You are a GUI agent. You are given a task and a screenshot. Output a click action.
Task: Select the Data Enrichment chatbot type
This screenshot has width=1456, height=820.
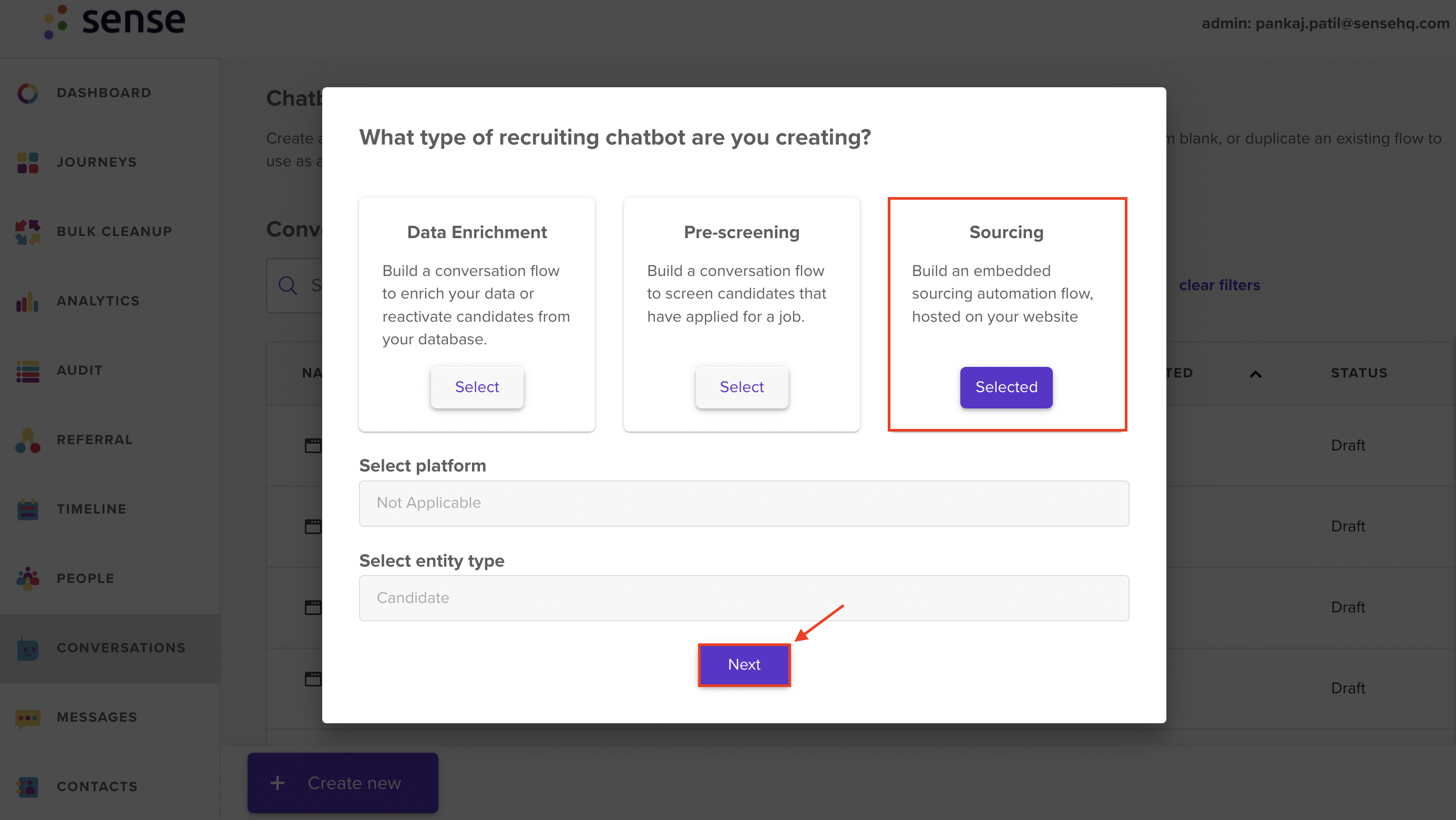click(x=476, y=387)
